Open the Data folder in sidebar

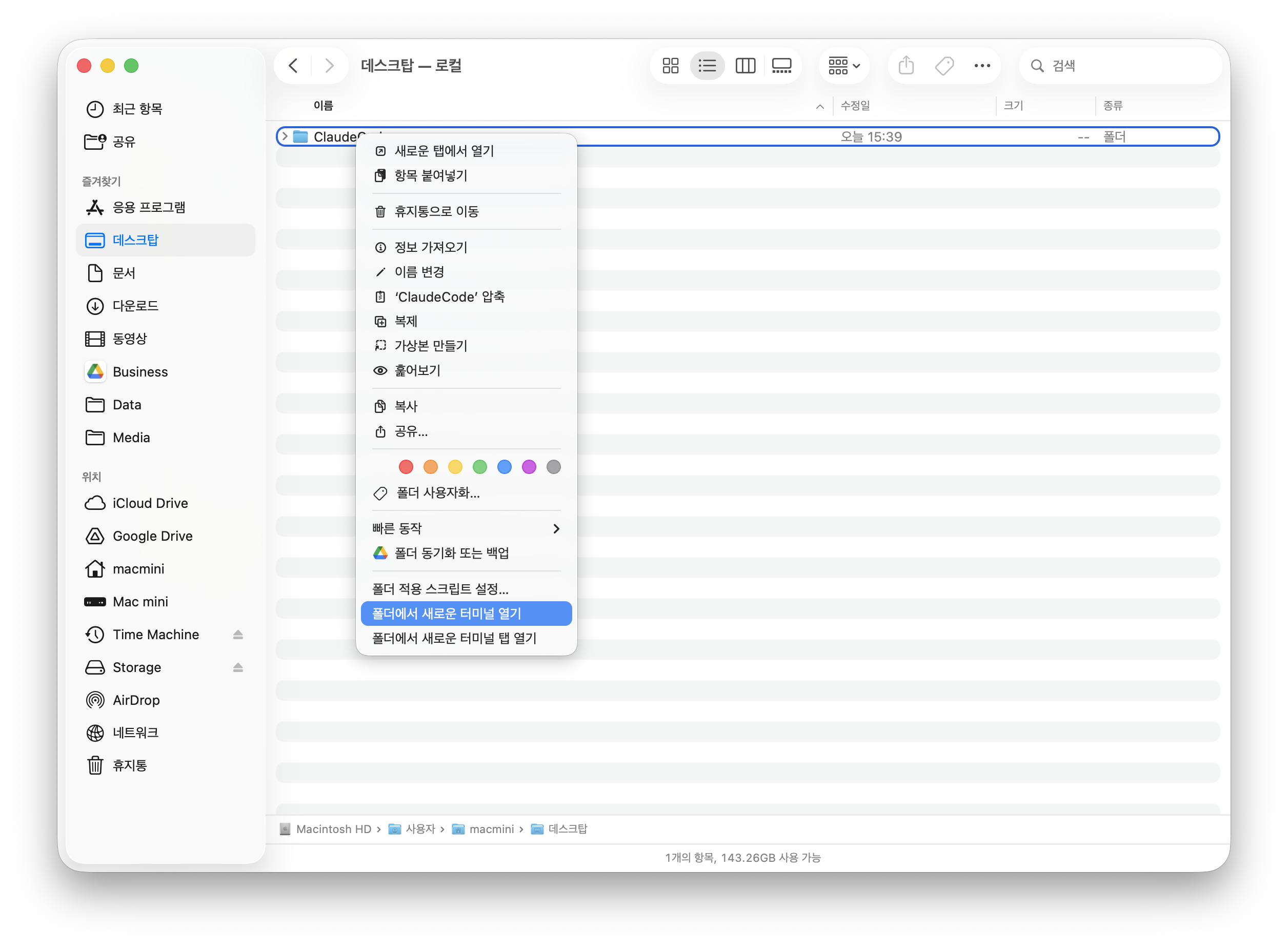pyautogui.click(x=165, y=405)
